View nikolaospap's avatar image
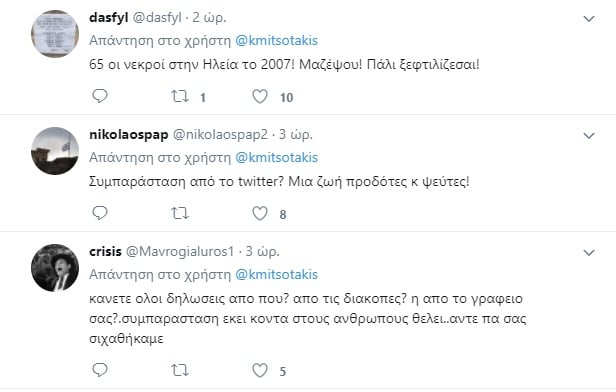This screenshot has height=392, width=616. pyautogui.click(x=55, y=151)
